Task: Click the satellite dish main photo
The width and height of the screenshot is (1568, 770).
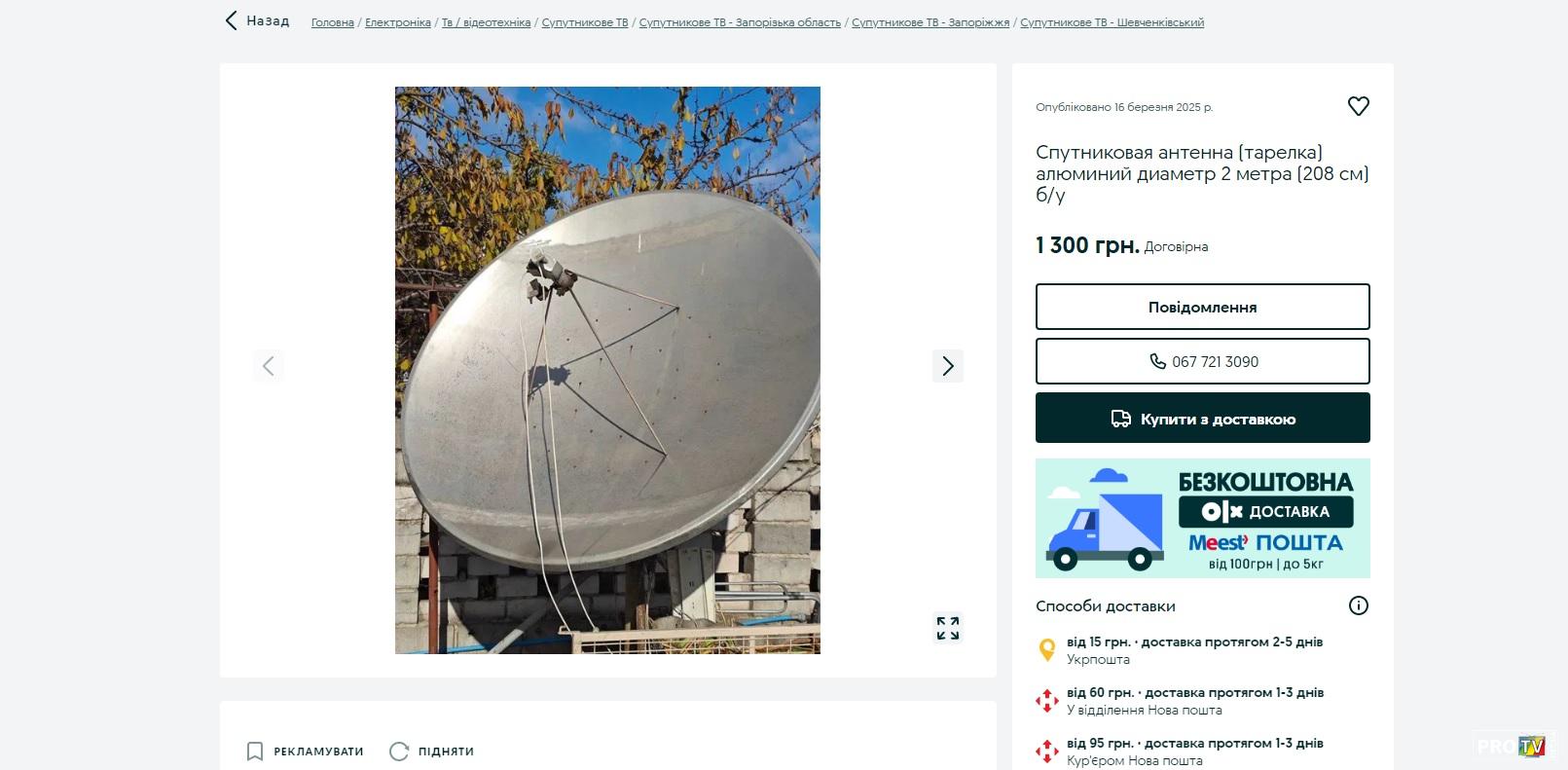Action: (607, 370)
